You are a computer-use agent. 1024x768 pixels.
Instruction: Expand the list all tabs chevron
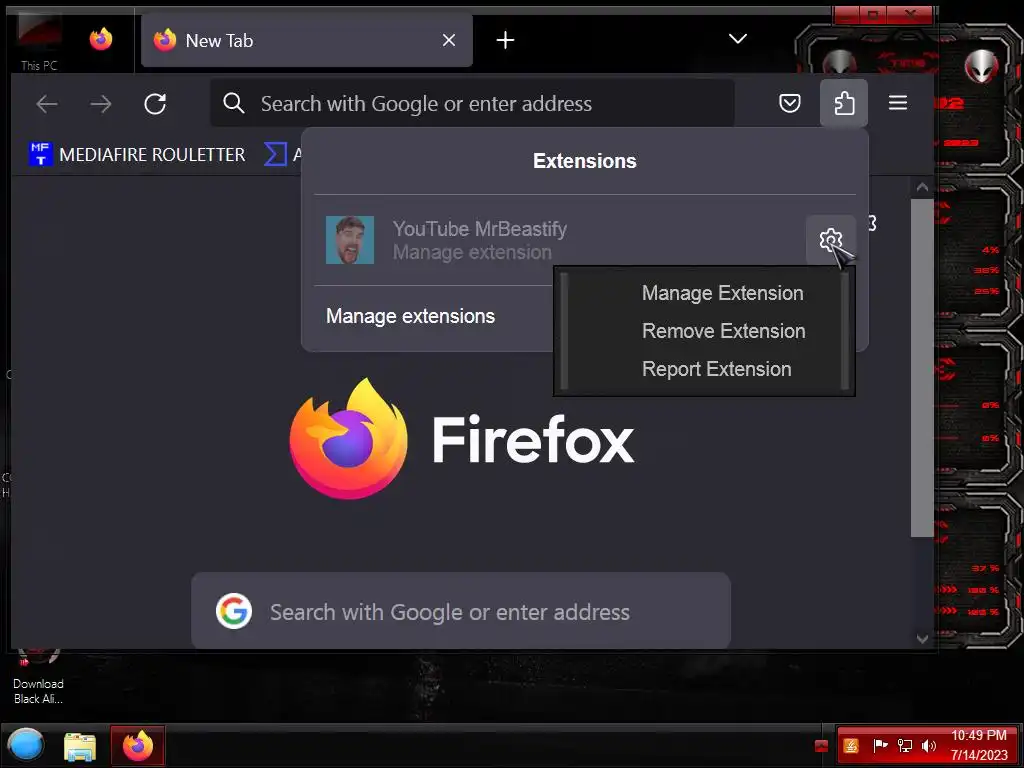pyautogui.click(x=737, y=39)
